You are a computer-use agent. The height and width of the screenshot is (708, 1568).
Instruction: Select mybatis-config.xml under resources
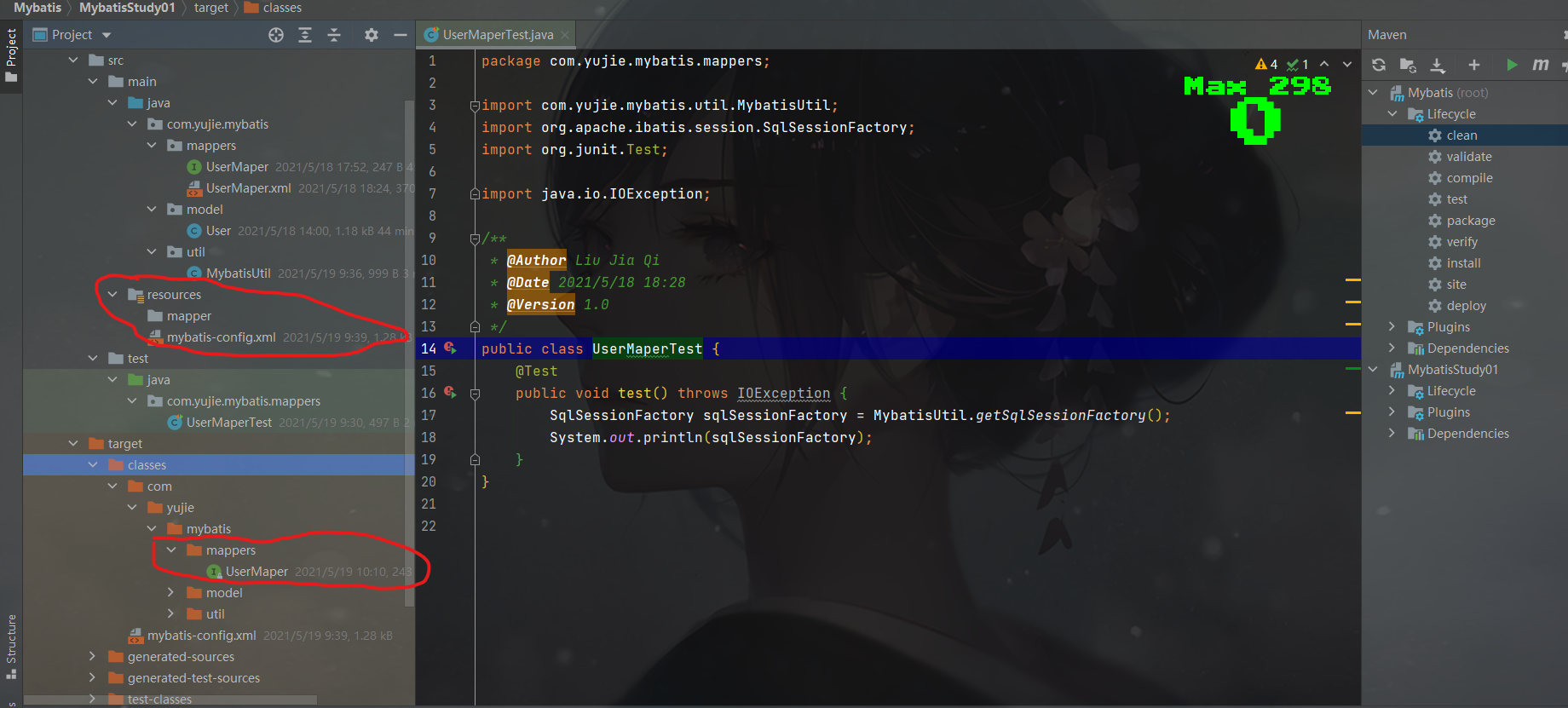click(x=221, y=337)
